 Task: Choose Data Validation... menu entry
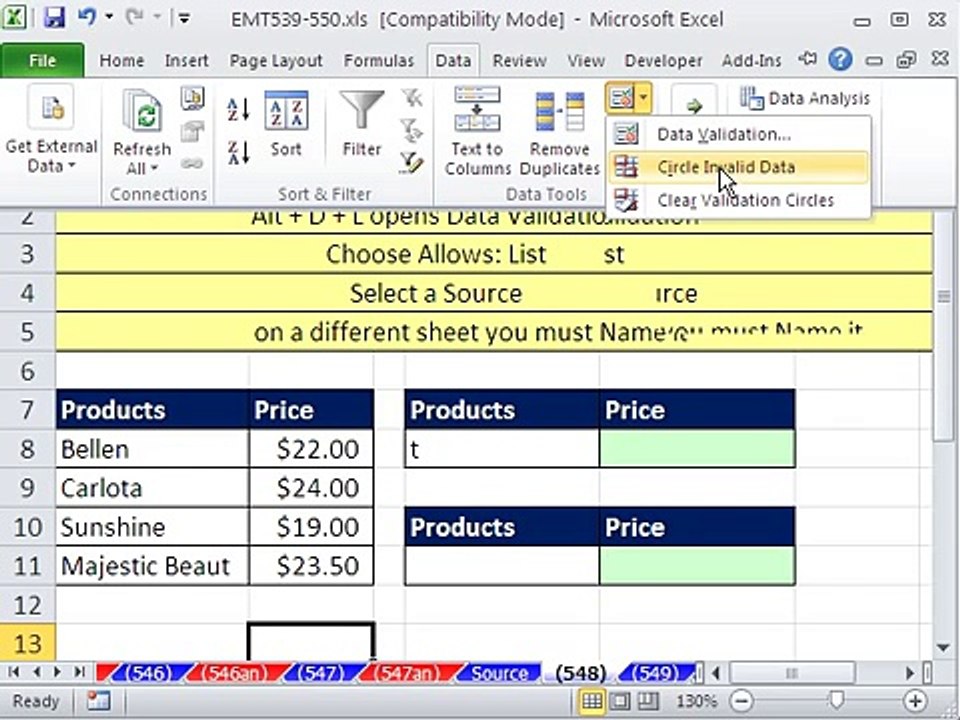coord(739,134)
